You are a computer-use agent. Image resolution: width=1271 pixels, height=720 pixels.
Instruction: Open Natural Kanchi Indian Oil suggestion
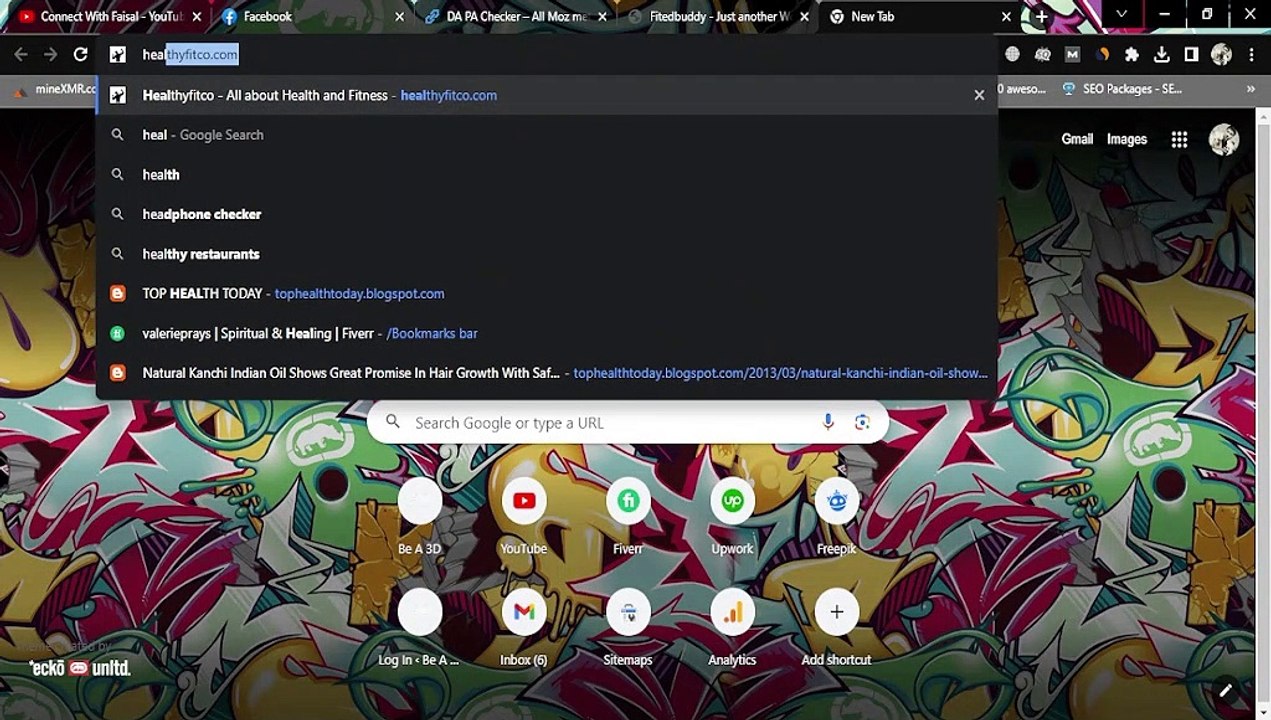pyautogui.click(x=547, y=373)
